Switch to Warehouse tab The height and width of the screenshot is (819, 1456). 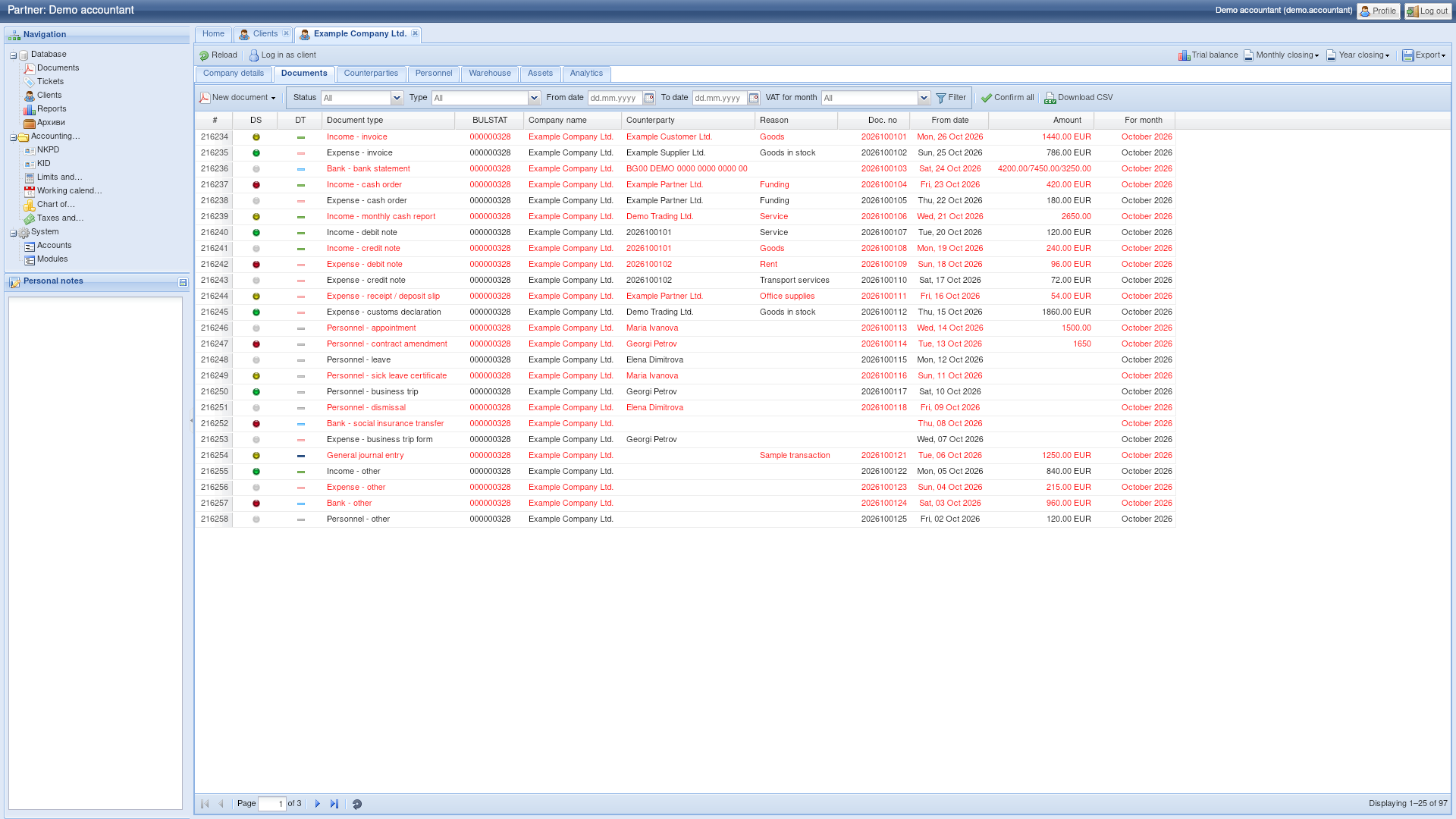pos(490,74)
